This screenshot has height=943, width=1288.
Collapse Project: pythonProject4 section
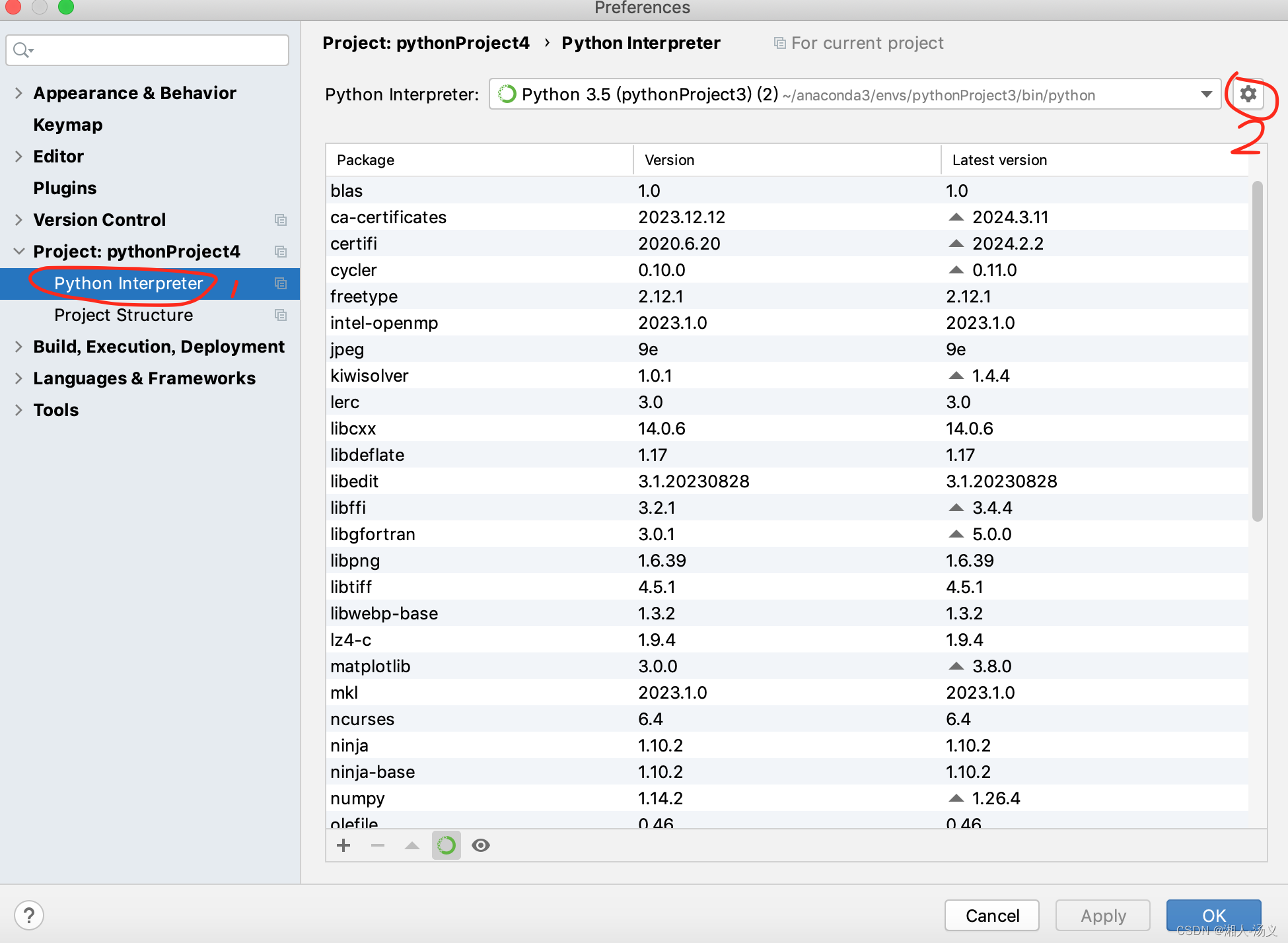click(18, 252)
